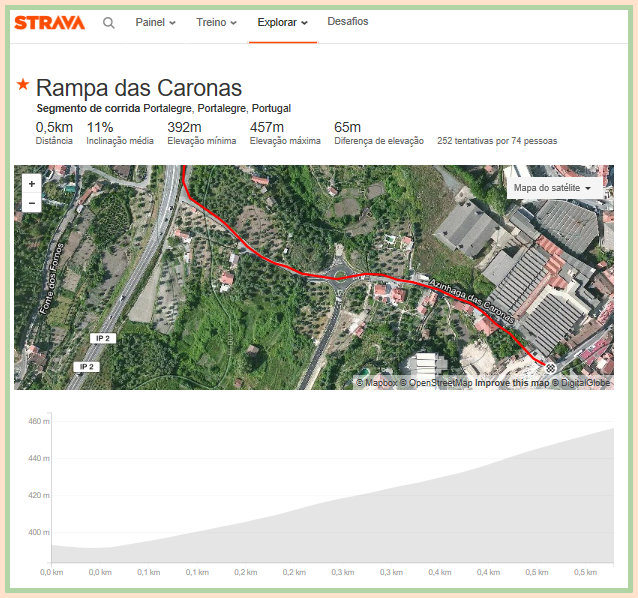Expand the Treino menu
Image resolution: width=638 pixels, height=598 pixels.
[x=216, y=22]
